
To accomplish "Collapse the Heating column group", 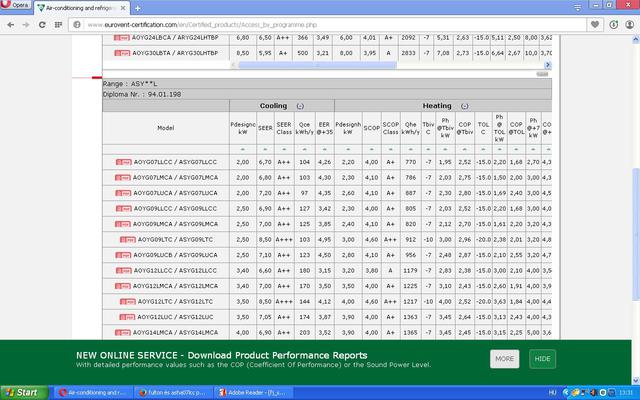I will click(x=464, y=106).
